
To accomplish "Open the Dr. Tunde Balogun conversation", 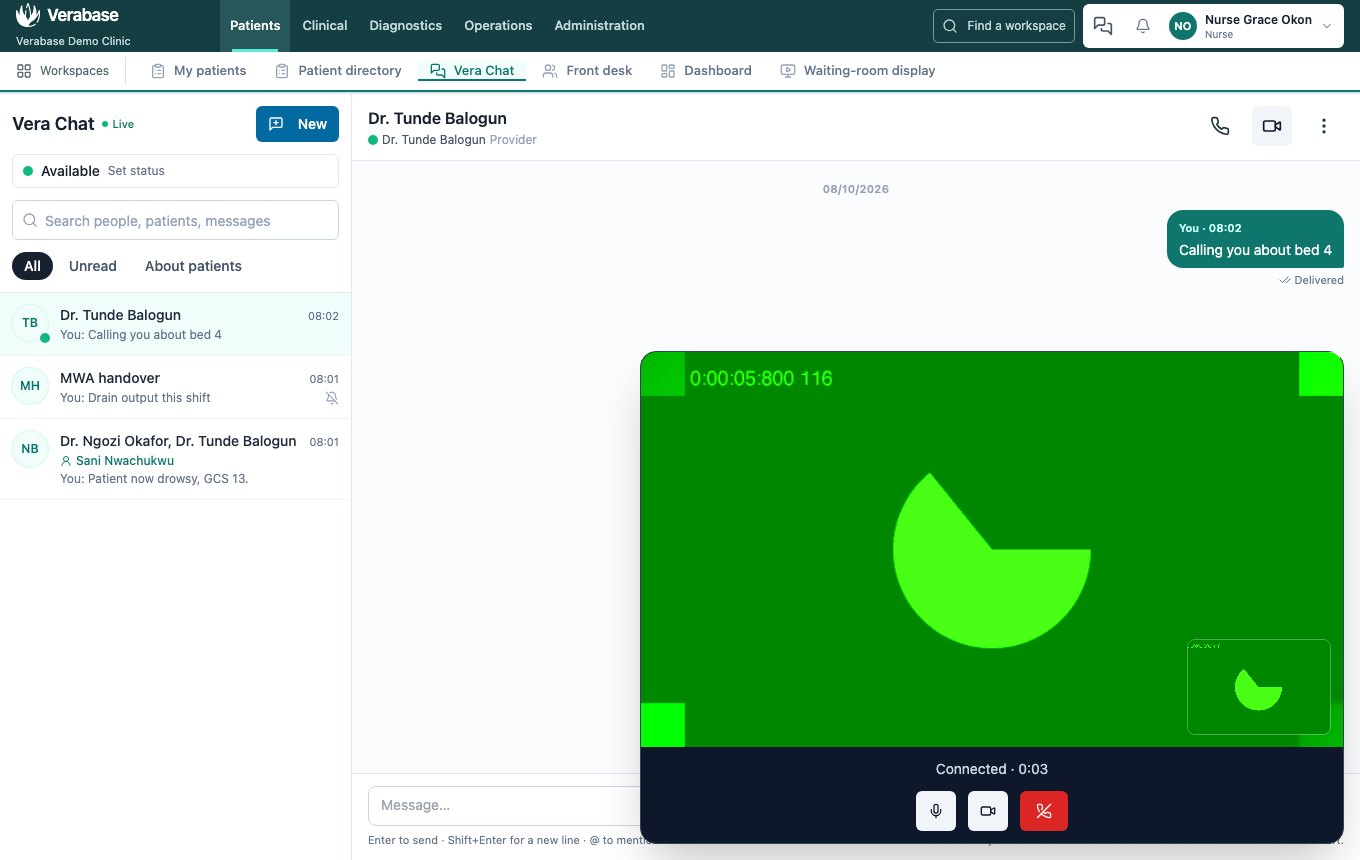I will pyautogui.click(x=175, y=324).
